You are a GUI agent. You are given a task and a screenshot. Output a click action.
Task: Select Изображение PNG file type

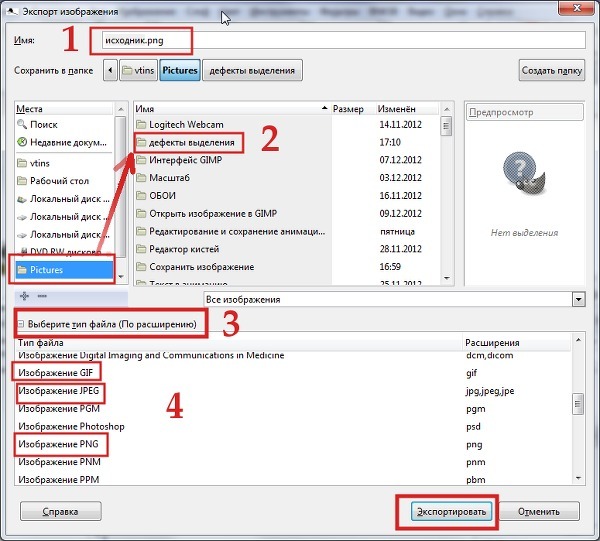coord(293,444)
